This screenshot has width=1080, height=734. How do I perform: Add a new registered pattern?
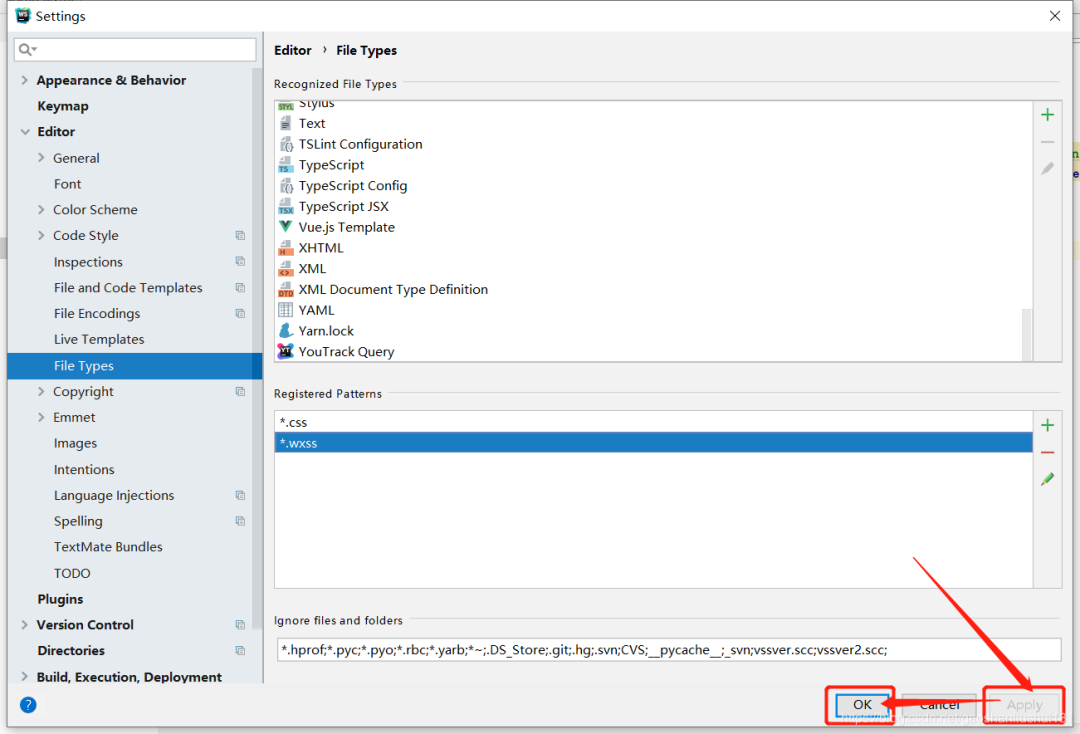click(x=1047, y=426)
